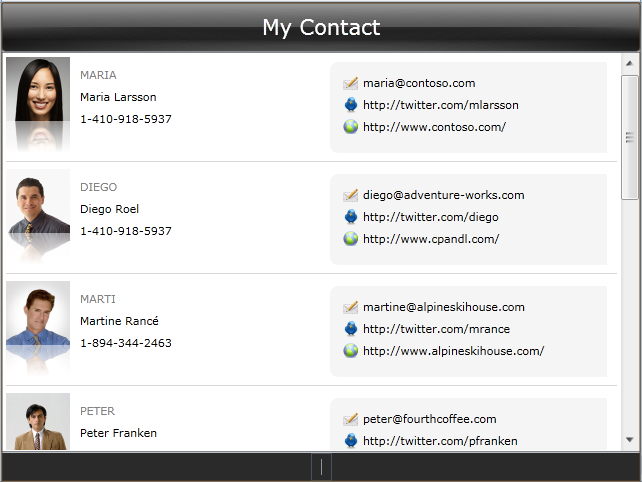The image size is (642, 482).
Task: Click the email icon beside diego@adventure-works.com
Action: [x=350, y=195]
